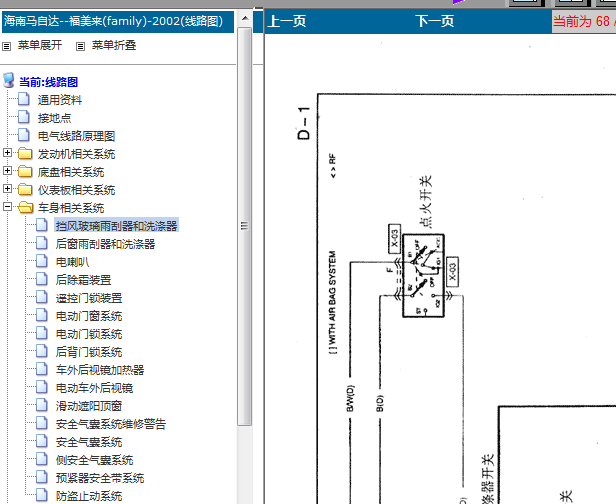This screenshot has width=616, height=504.
Task: Click 菜单展开 to expand all menus
Action: [40, 45]
